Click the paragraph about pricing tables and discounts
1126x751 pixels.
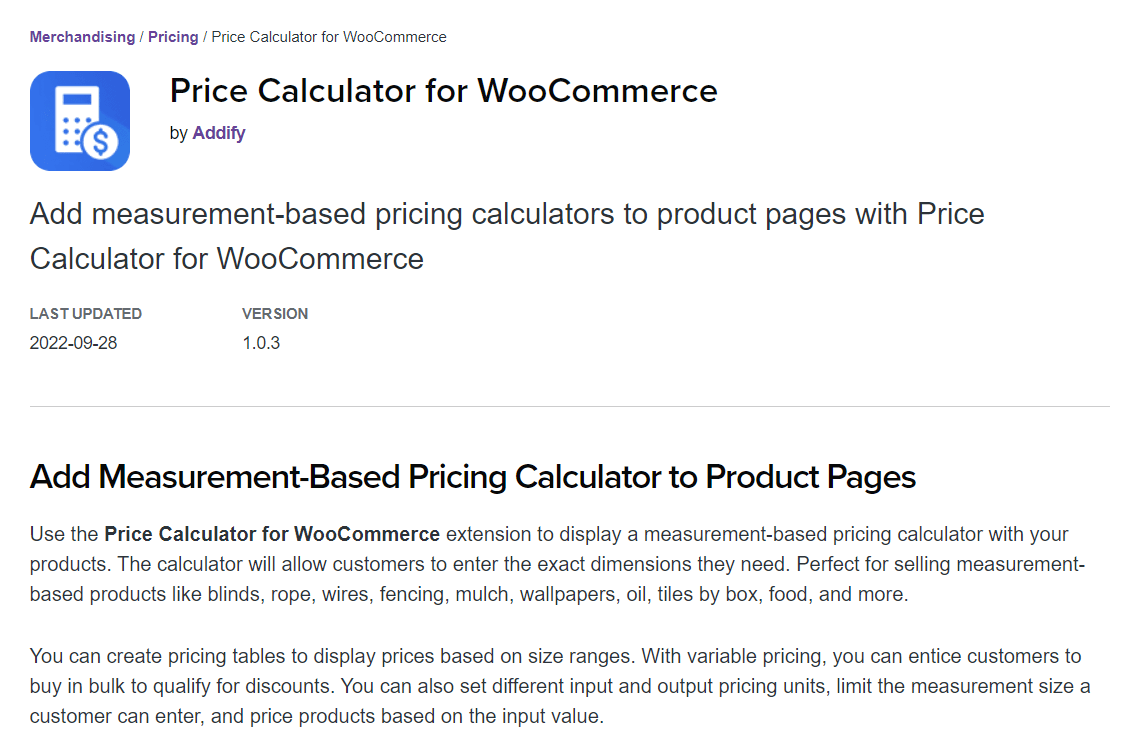point(555,686)
